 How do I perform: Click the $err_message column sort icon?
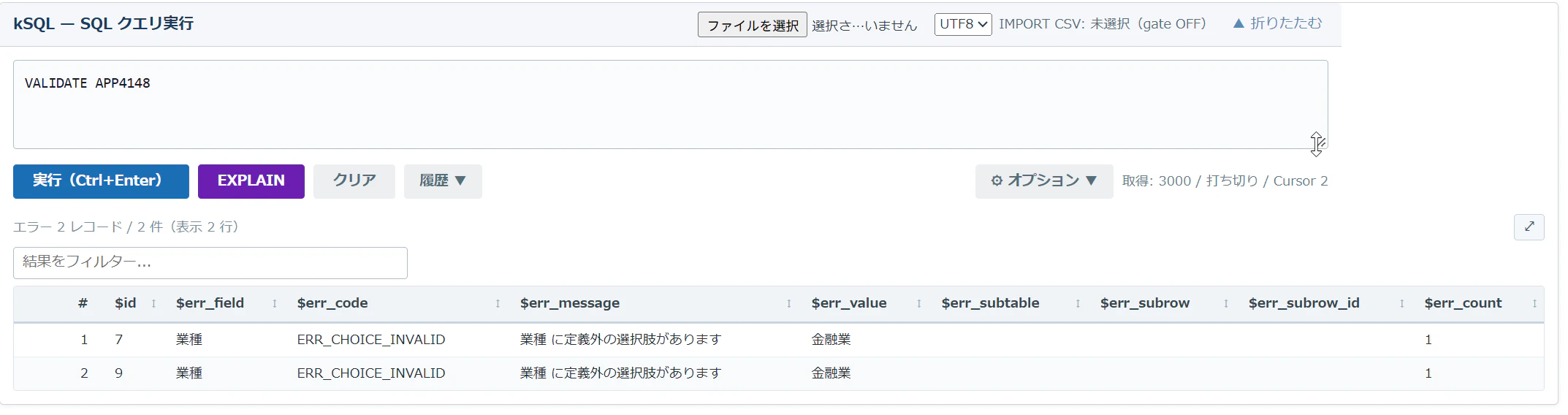click(x=789, y=303)
